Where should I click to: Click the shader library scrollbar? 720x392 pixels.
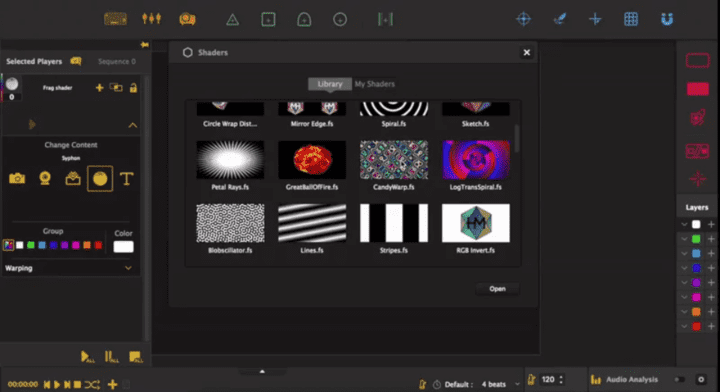(x=517, y=138)
